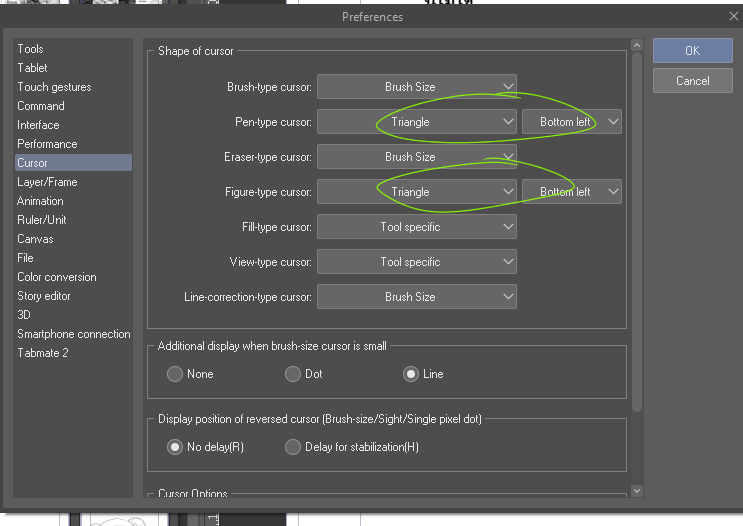Click the Cancel button
The height and width of the screenshot is (526, 743).
click(x=692, y=80)
